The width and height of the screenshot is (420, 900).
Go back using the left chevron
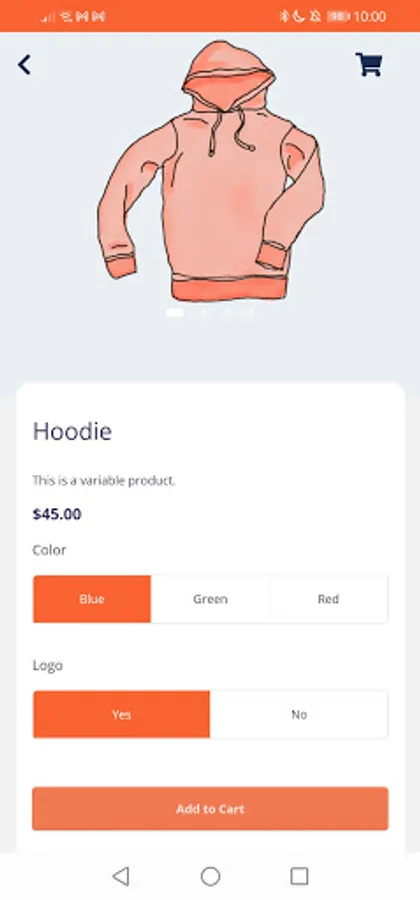(x=24, y=65)
